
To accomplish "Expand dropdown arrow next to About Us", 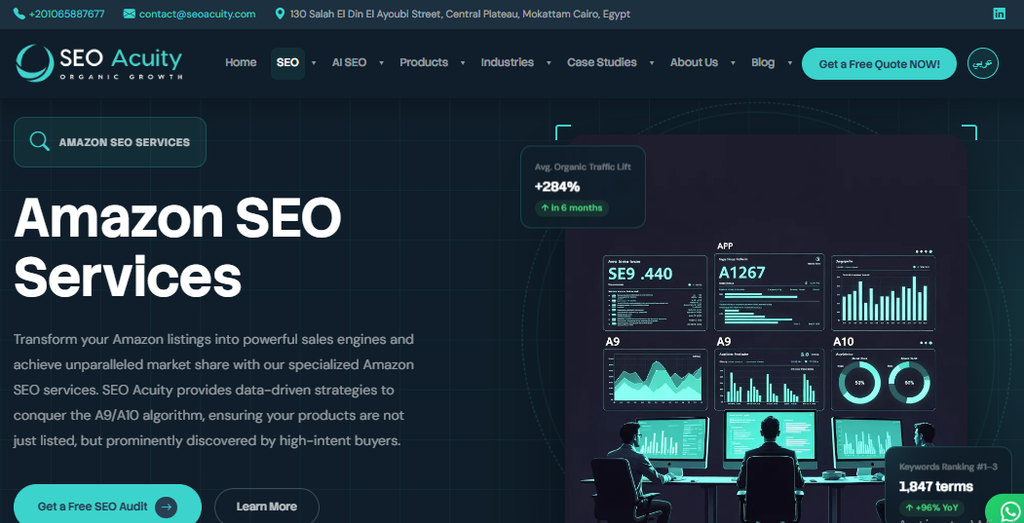I will [x=733, y=63].
